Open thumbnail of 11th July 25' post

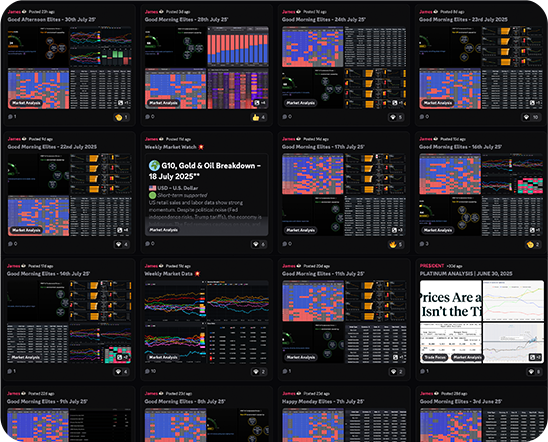[x=344, y=322]
